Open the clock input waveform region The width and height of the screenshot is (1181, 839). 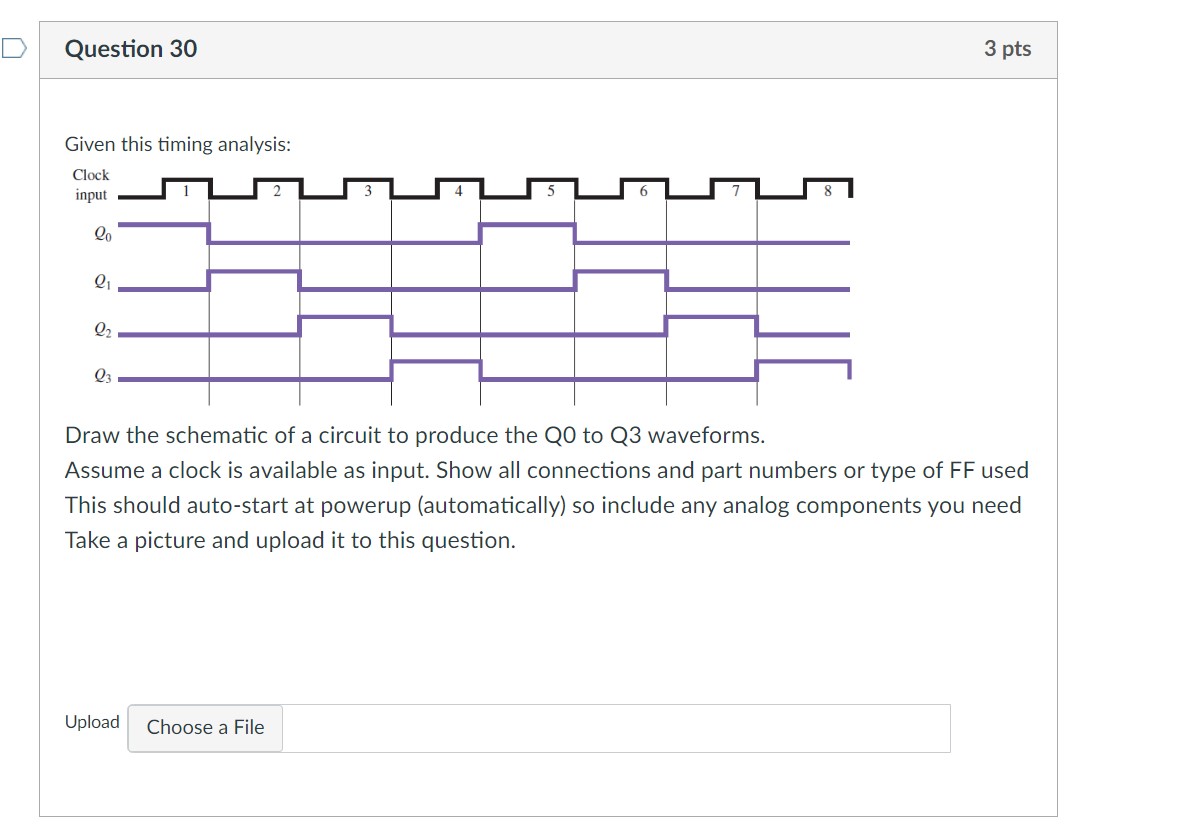pyautogui.click(x=400, y=187)
